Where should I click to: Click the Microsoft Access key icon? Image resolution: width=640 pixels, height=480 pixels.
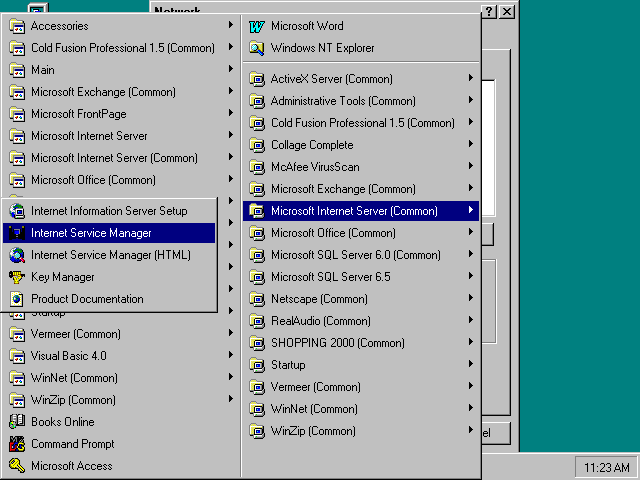[x=17, y=466]
